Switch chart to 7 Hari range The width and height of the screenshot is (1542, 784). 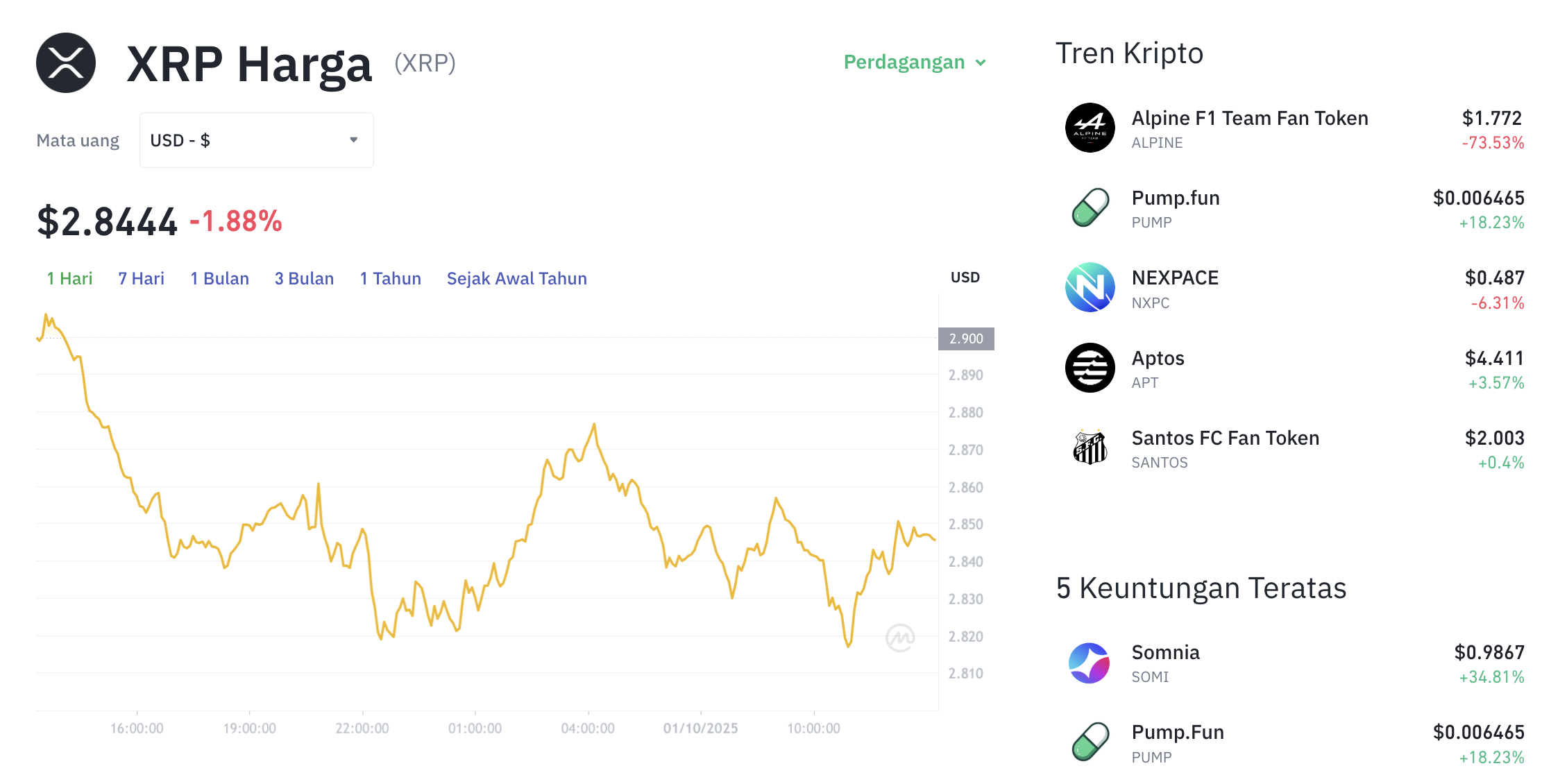(x=141, y=279)
